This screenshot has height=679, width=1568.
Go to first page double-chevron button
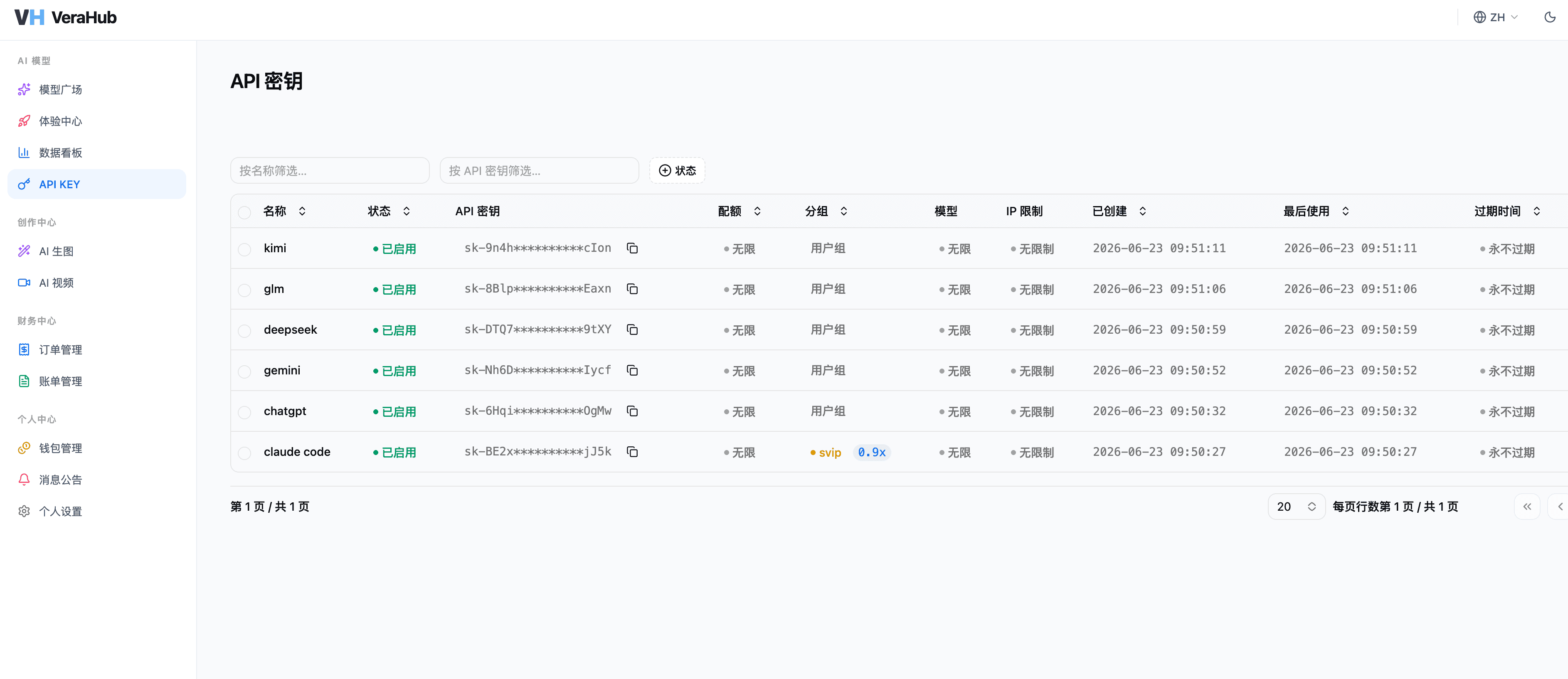(1526, 507)
